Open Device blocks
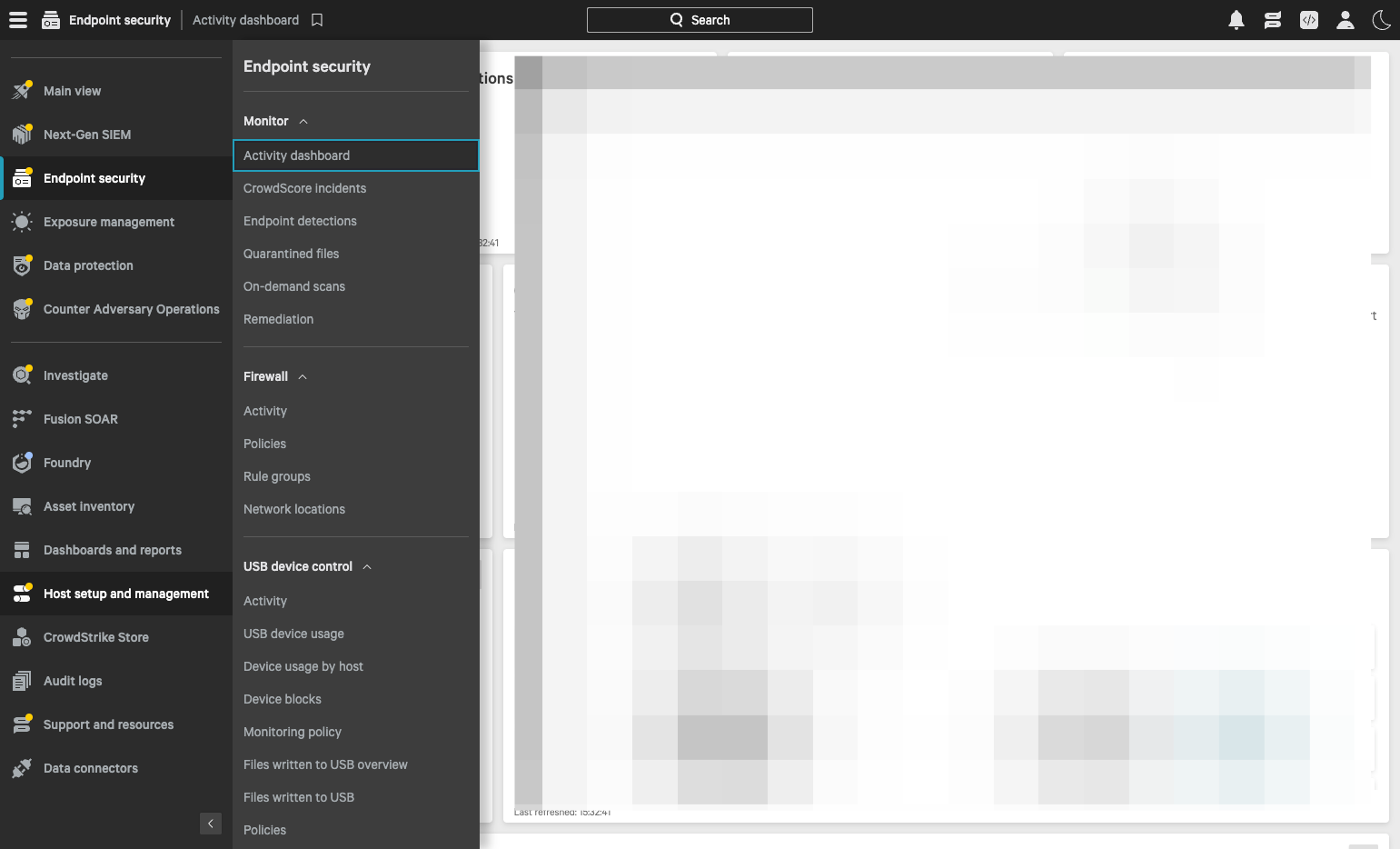The width and height of the screenshot is (1400, 849). pos(283,699)
